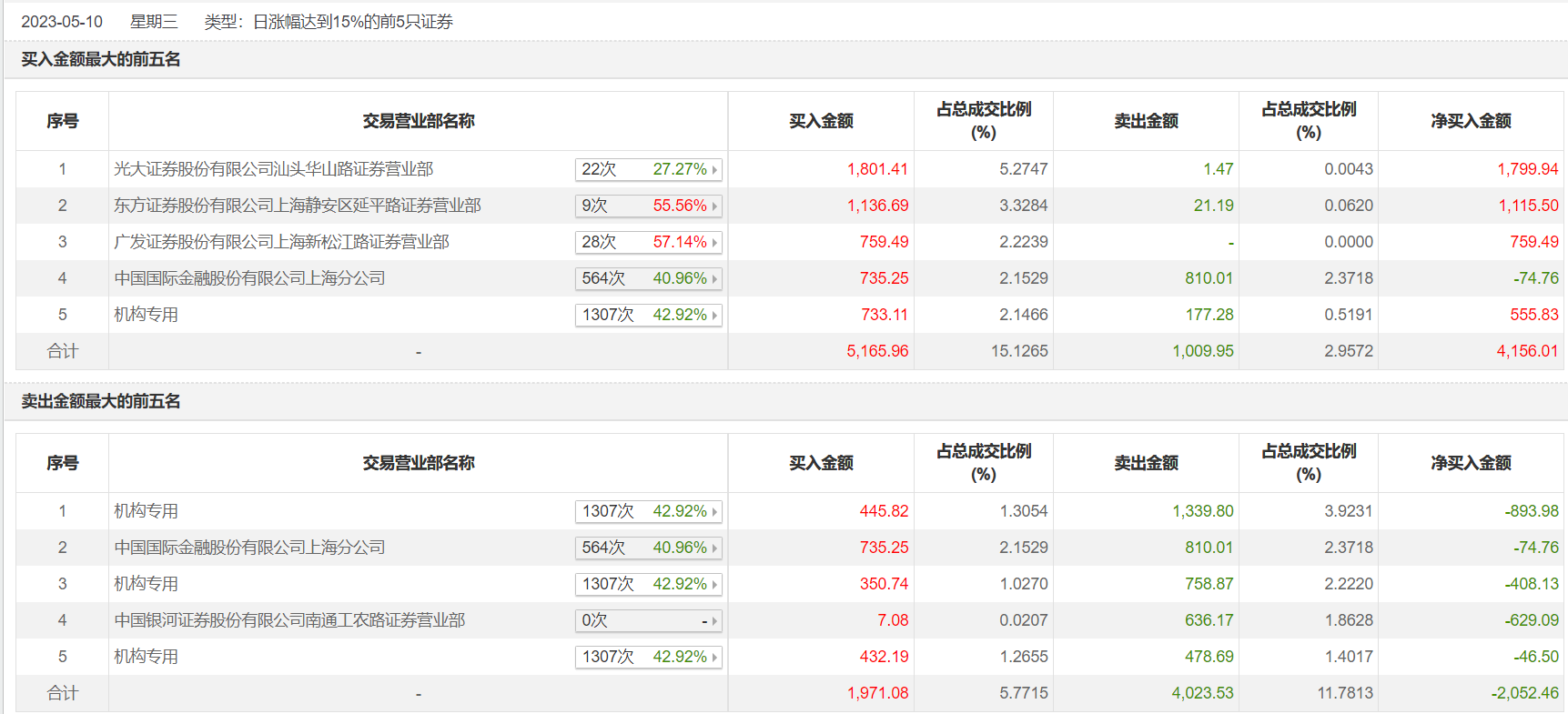Click the 买入金额最大的前五名 section title
Screen dimensions: 1568x714
pos(101,60)
